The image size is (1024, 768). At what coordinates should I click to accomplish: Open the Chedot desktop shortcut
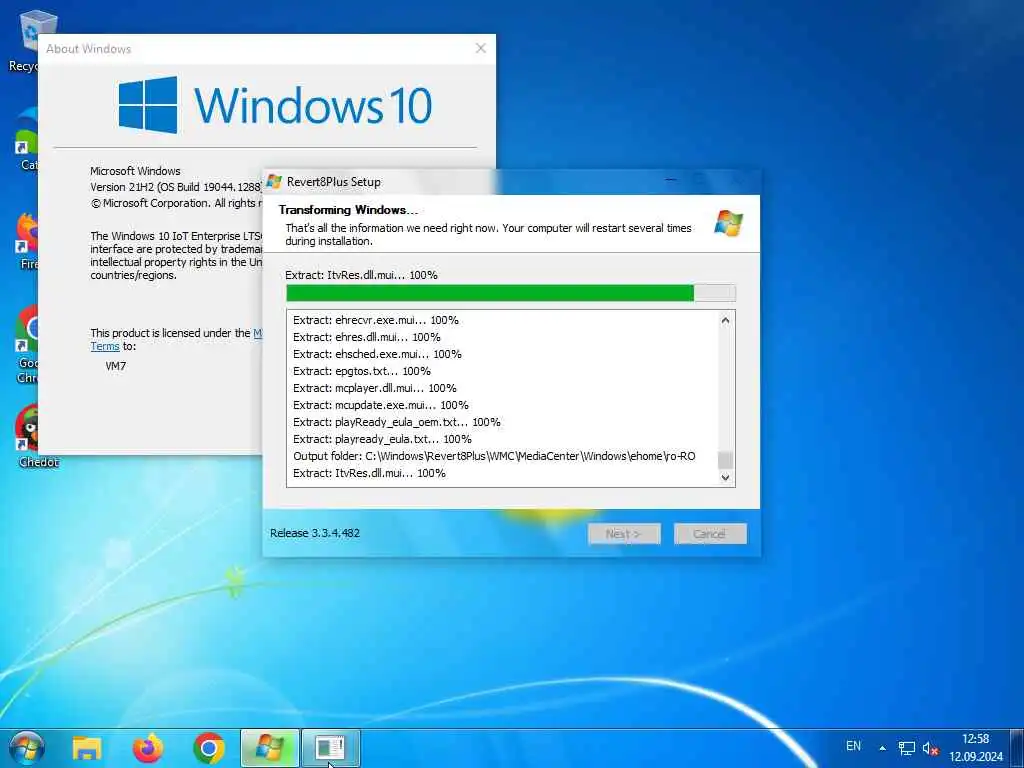38,436
